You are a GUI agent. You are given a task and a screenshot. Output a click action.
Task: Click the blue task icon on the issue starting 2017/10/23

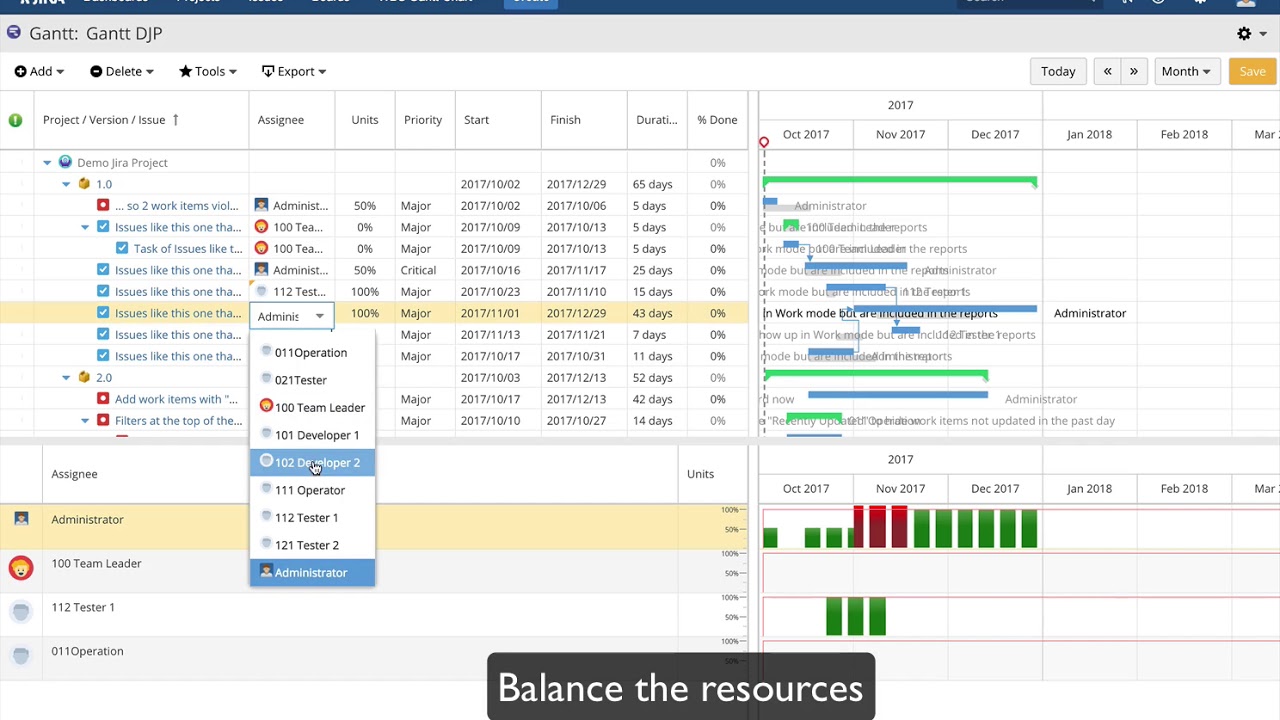(103, 291)
